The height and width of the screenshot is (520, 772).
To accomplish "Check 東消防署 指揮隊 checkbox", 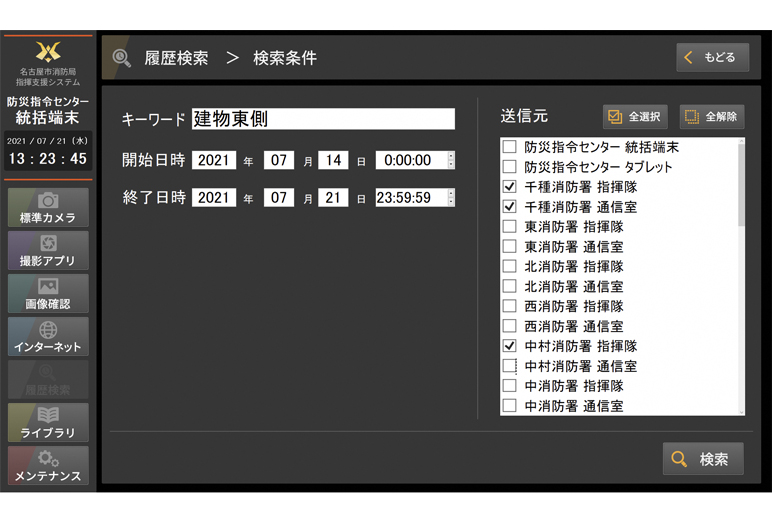I will [510, 227].
